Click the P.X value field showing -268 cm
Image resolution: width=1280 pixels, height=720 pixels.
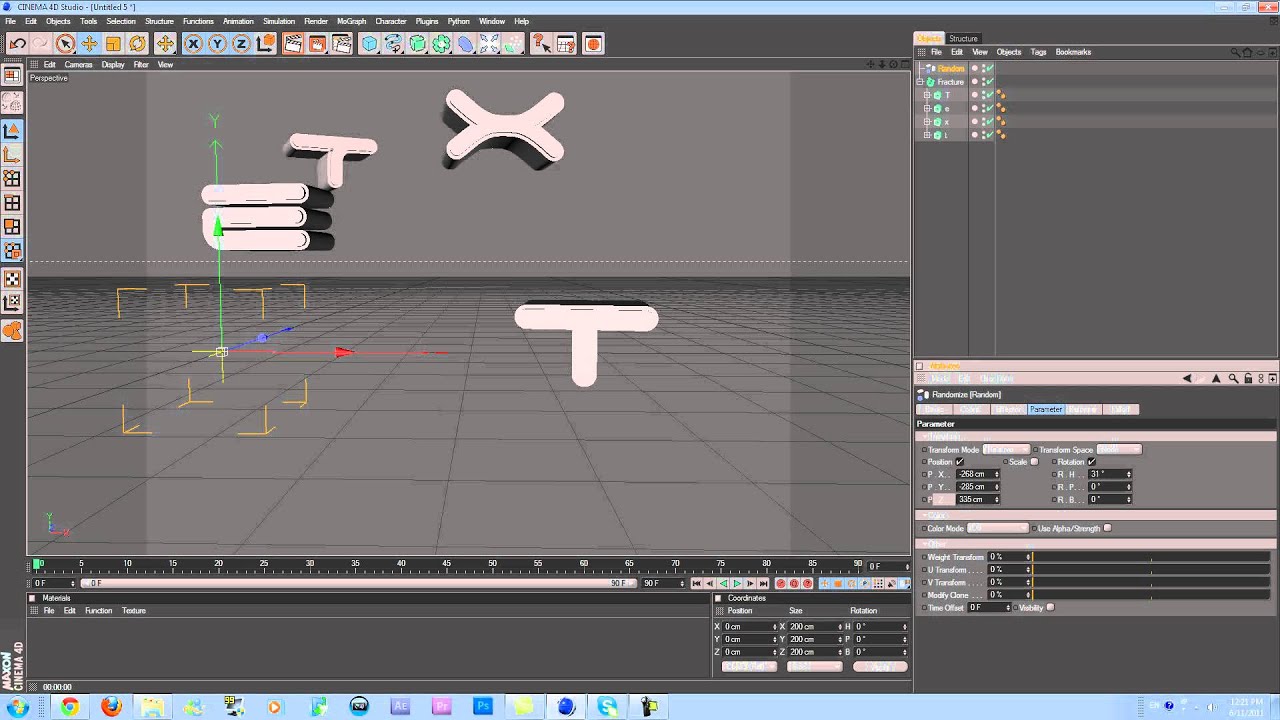(x=977, y=474)
